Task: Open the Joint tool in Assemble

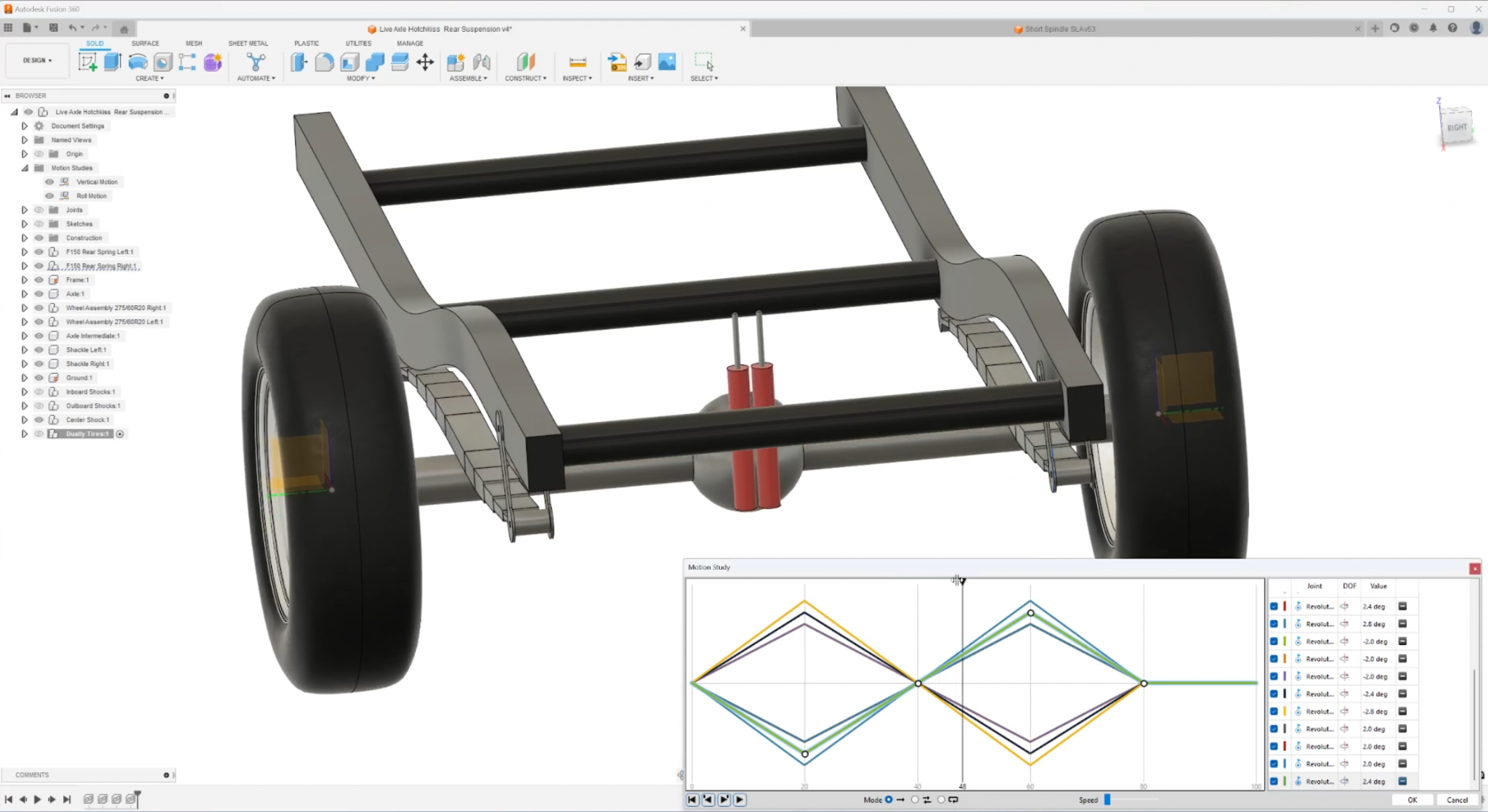Action: coord(482,62)
